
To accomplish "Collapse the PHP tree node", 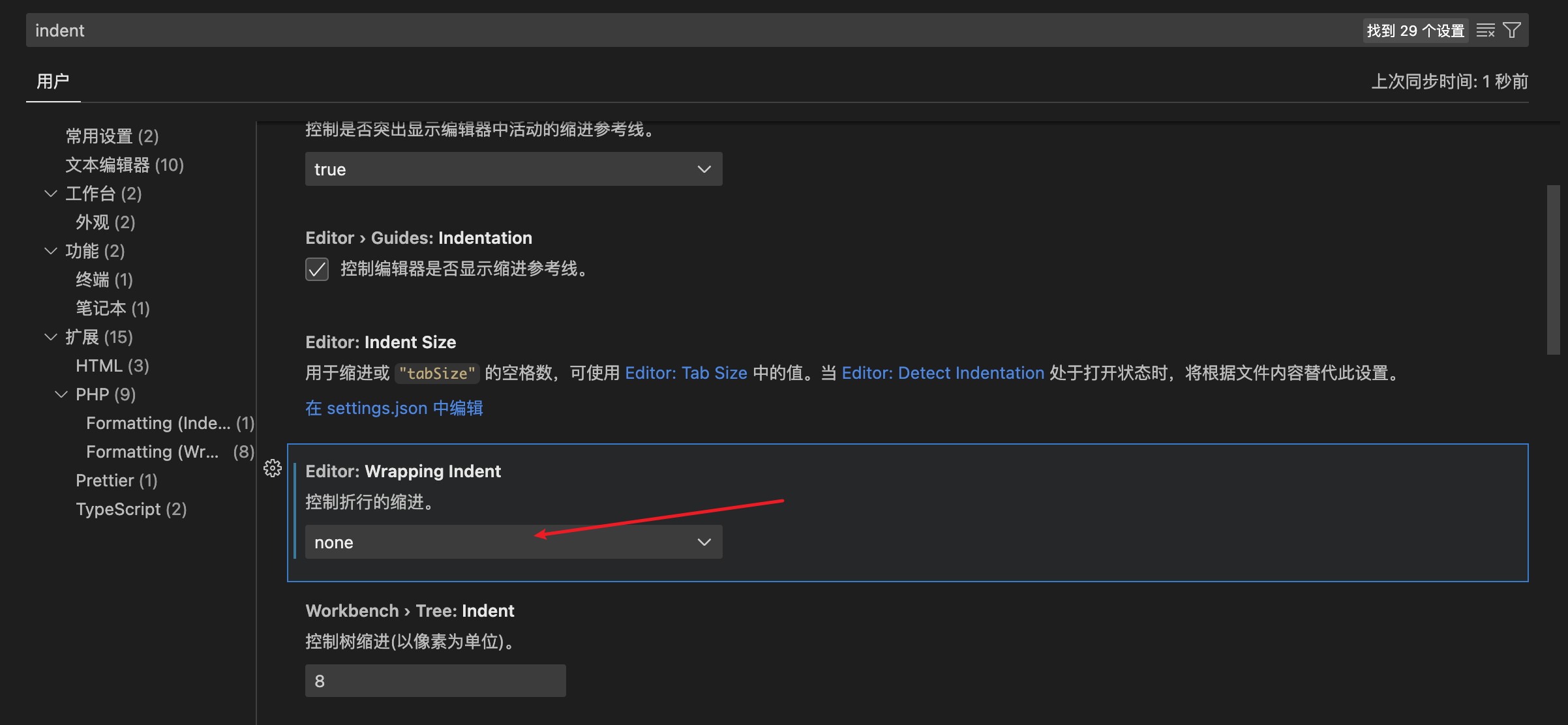I will (61, 394).
